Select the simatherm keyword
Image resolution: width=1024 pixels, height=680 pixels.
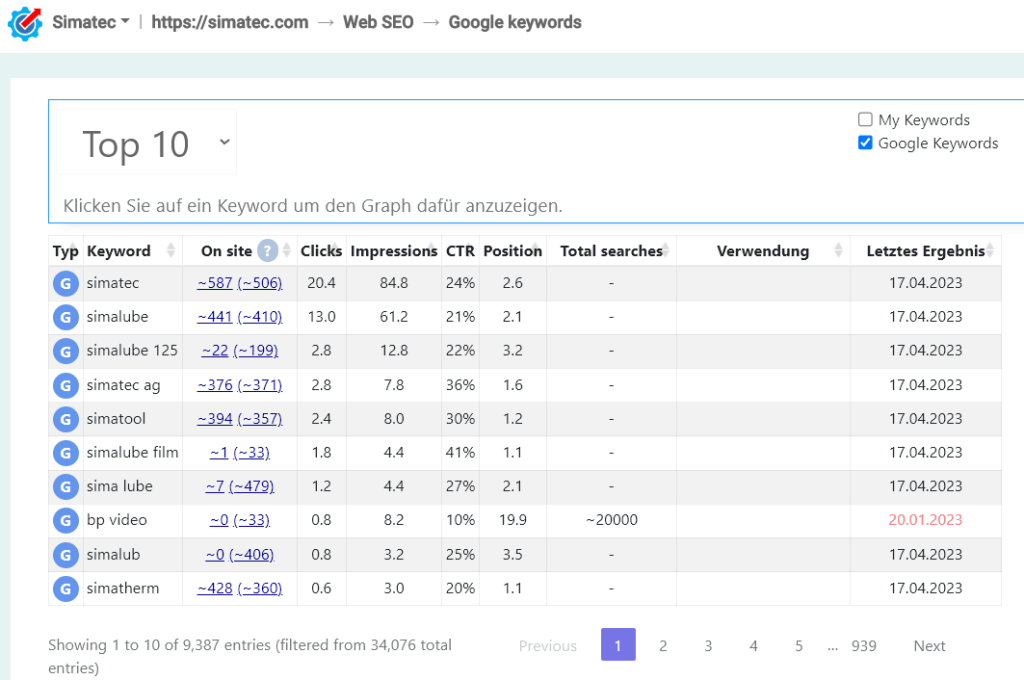[123, 589]
